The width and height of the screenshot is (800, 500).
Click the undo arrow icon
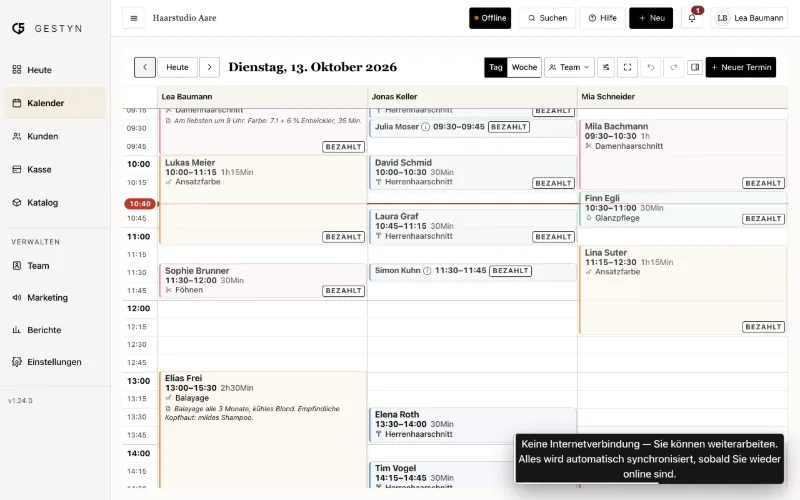(x=651, y=67)
